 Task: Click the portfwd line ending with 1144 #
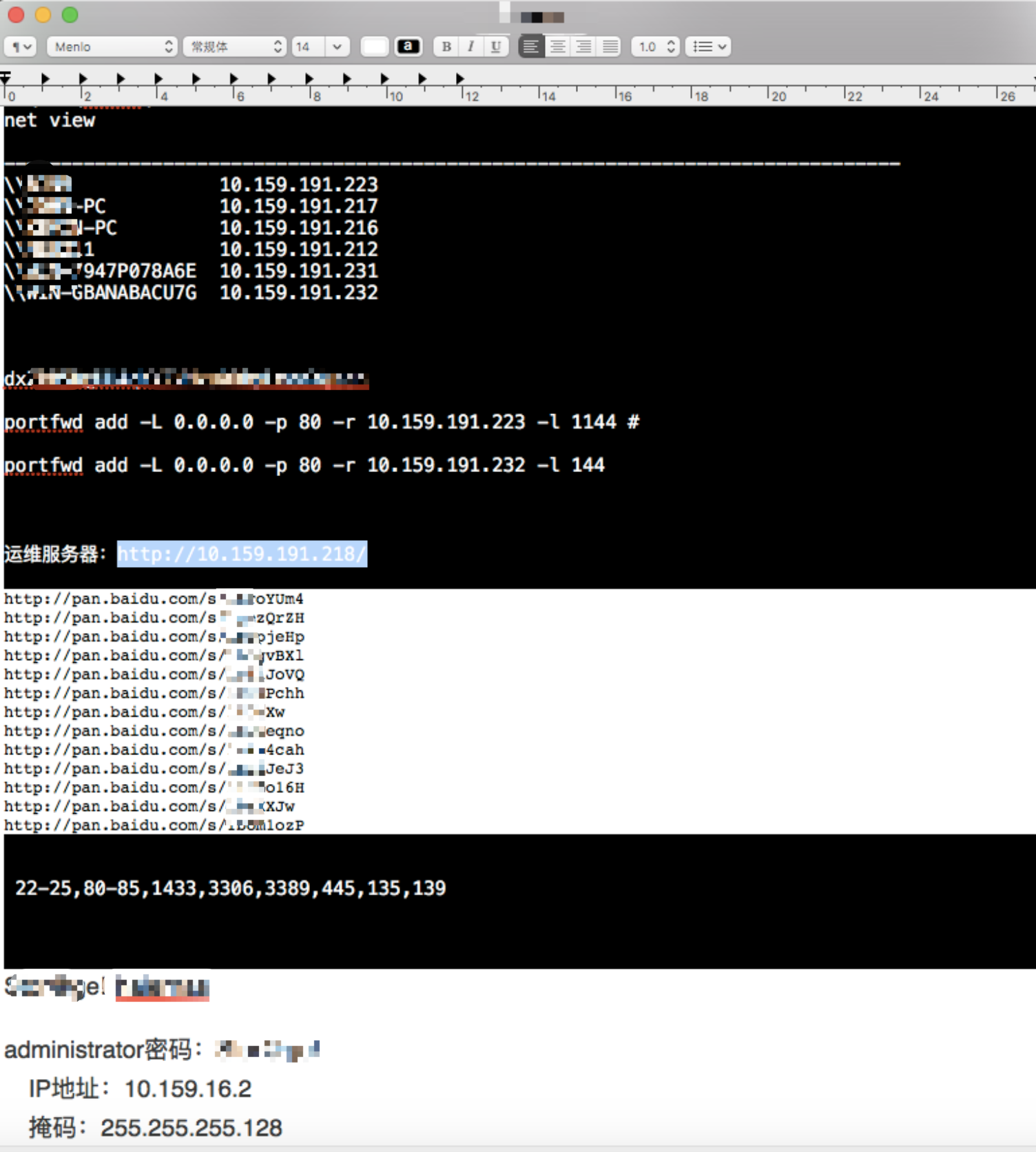[322, 422]
